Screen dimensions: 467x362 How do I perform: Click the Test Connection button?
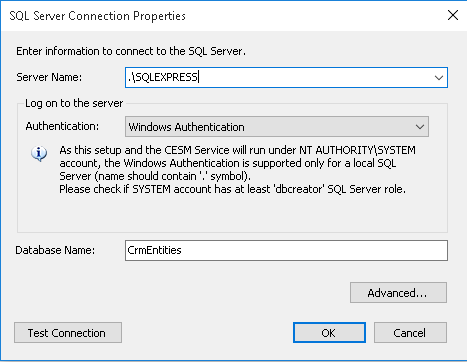pyautogui.click(x=68, y=332)
